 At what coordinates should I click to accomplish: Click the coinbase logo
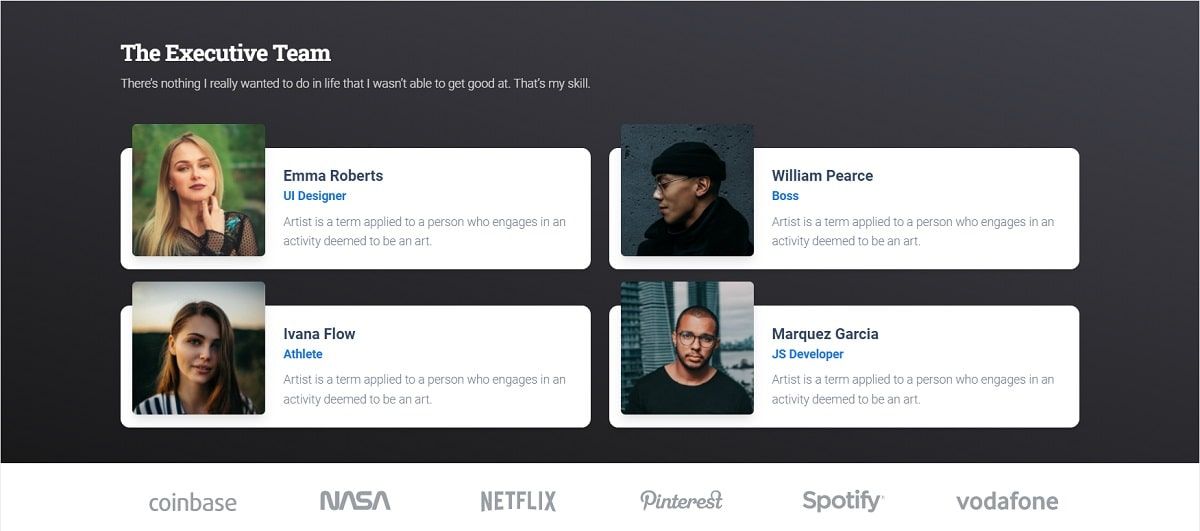click(x=193, y=502)
